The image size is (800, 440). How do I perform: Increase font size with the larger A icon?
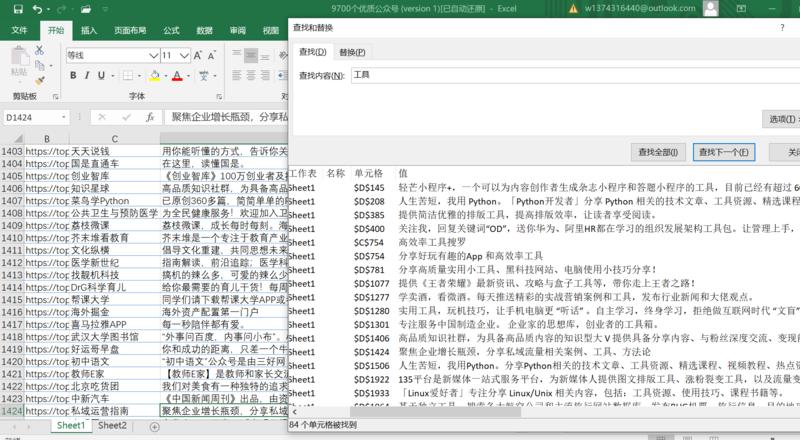pyautogui.click(x=197, y=55)
